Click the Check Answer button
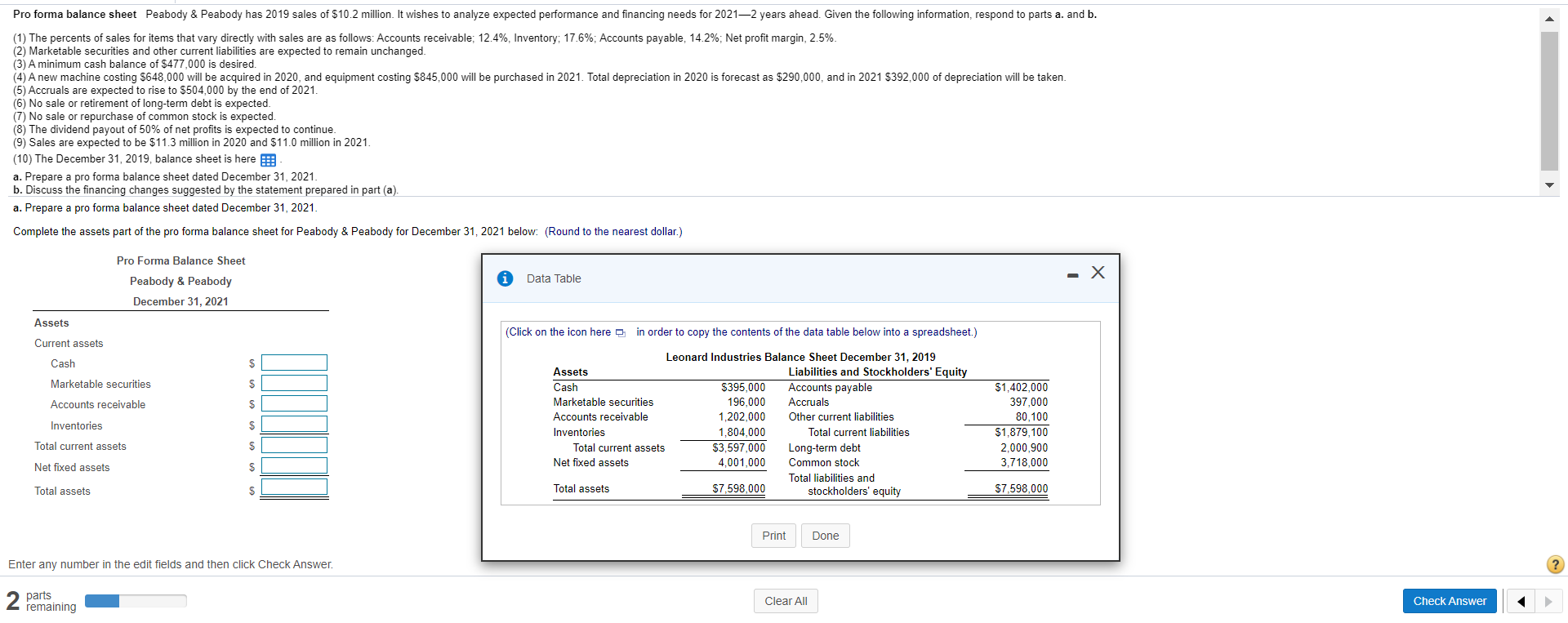Screen dimensions: 1568x623 coord(1450,601)
